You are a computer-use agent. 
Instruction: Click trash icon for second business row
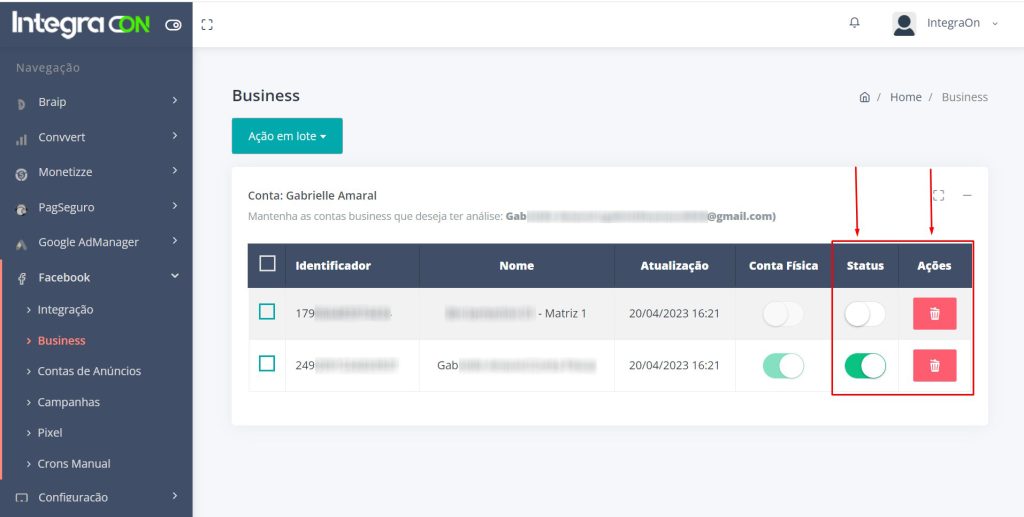[x=934, y=366]
